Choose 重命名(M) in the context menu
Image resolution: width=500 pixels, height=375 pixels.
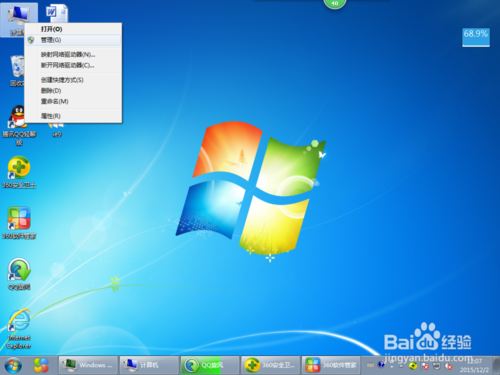pyautogui.click(x=73, y=101)
